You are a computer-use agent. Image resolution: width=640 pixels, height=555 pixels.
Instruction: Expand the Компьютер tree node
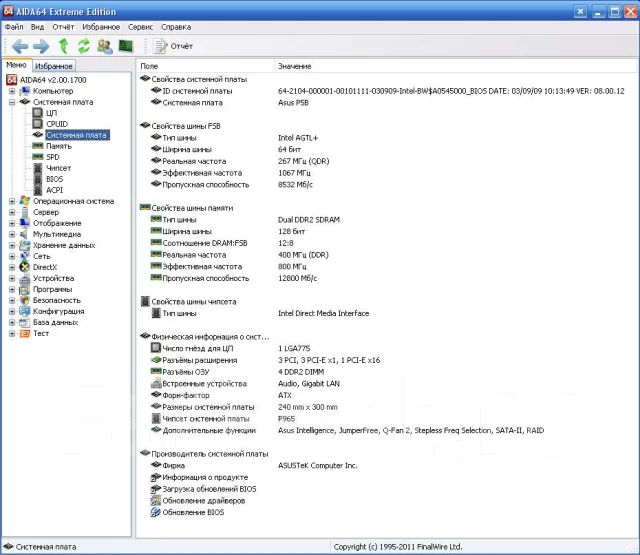tap(12, 91)
